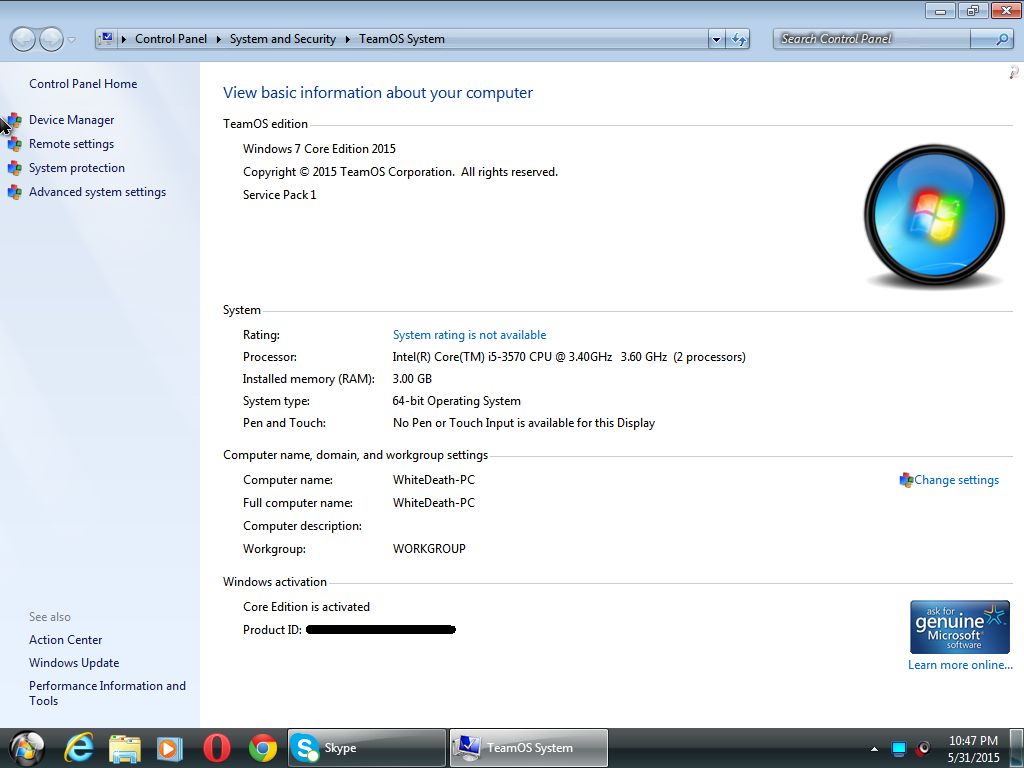Click the shield icon beside Device Manager
1024x768 pixels.
(14, 120)
